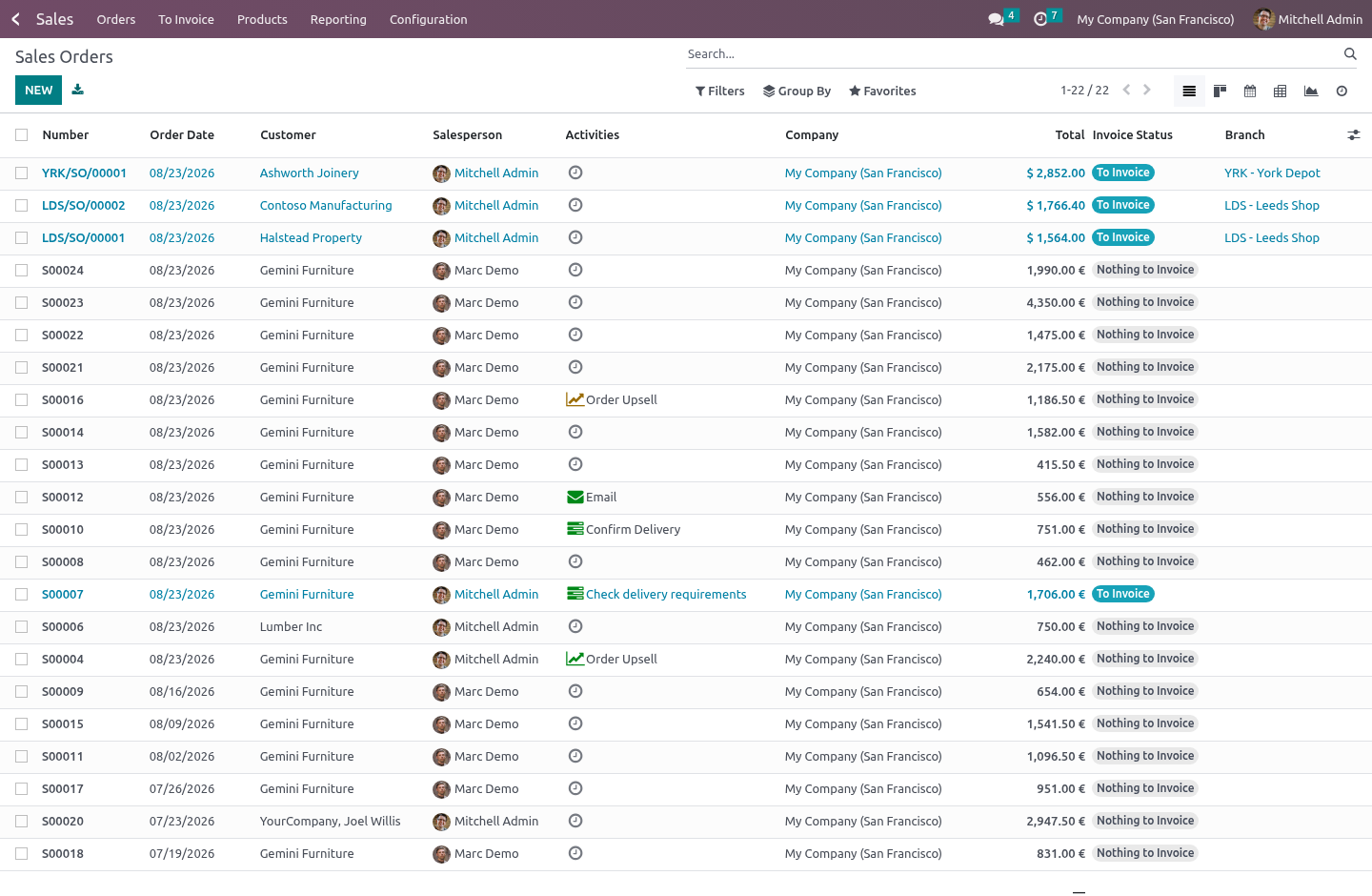Open the Mitchell Admin user menu
Image resolution: width=1372 pixels, height=896 pixels.
coord(1308,19)
